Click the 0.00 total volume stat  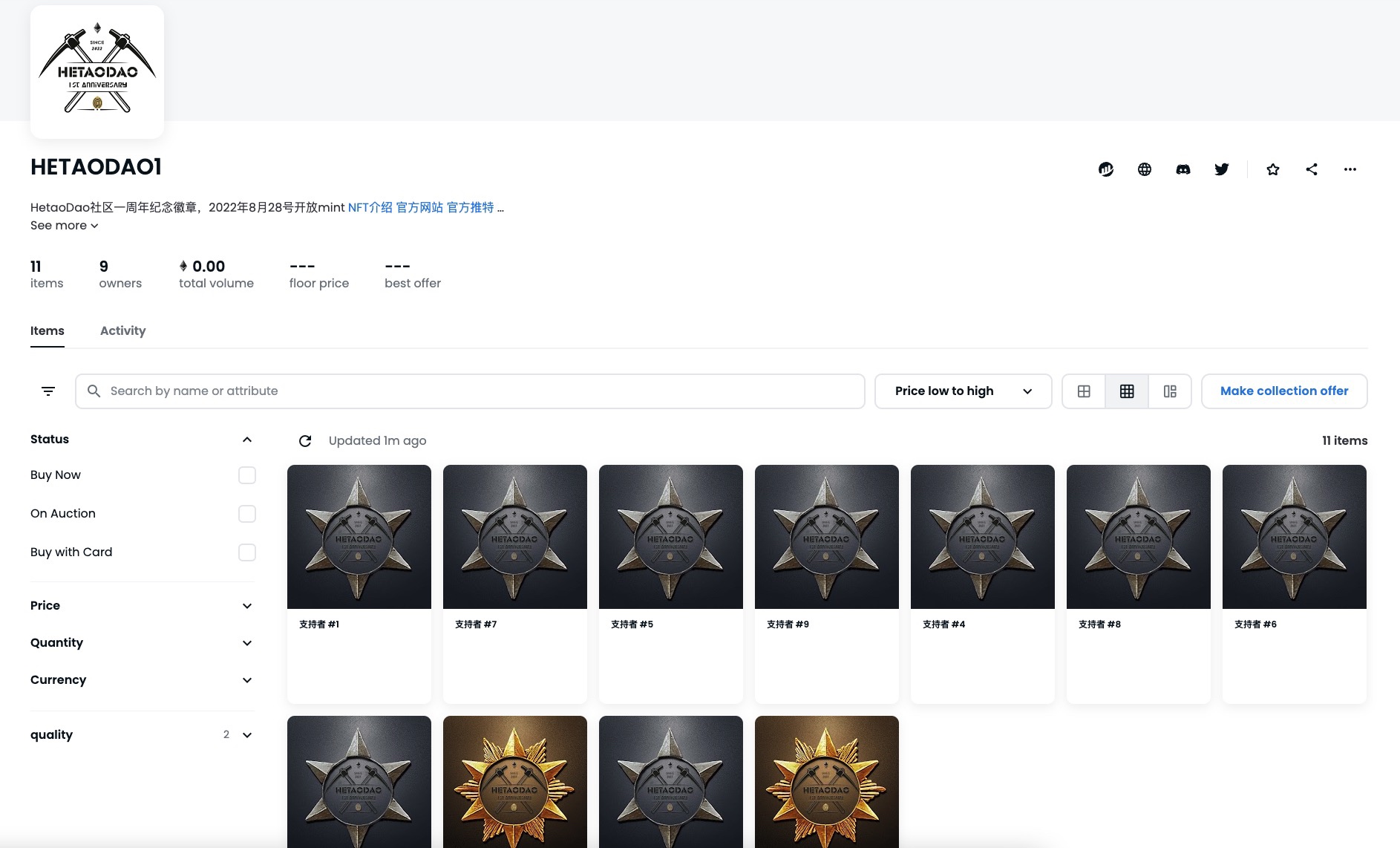point(216,274)
